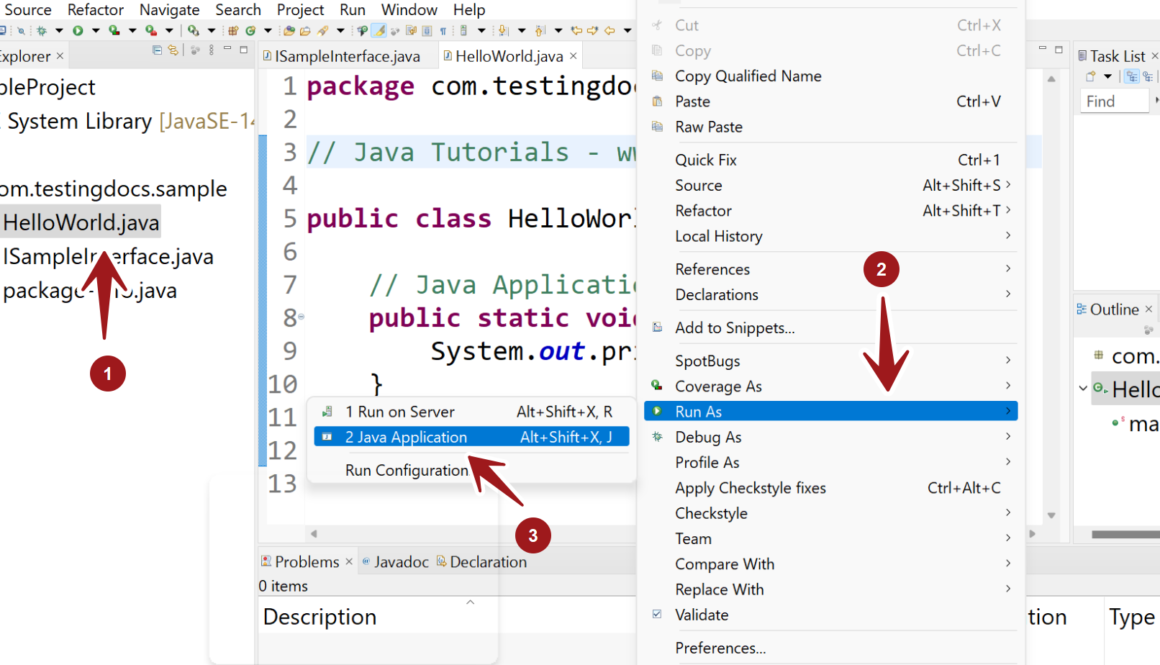Select HelloWorld.java in Package Explorer
The image size is (1160, 665).
click(x=81, y=223)
